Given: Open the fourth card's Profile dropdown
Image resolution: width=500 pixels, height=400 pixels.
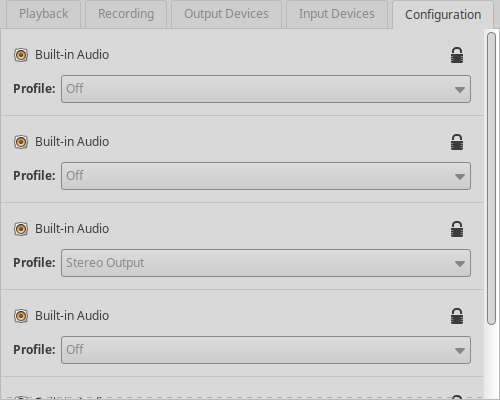Looking at the screenshot, I should click(266, 350).
